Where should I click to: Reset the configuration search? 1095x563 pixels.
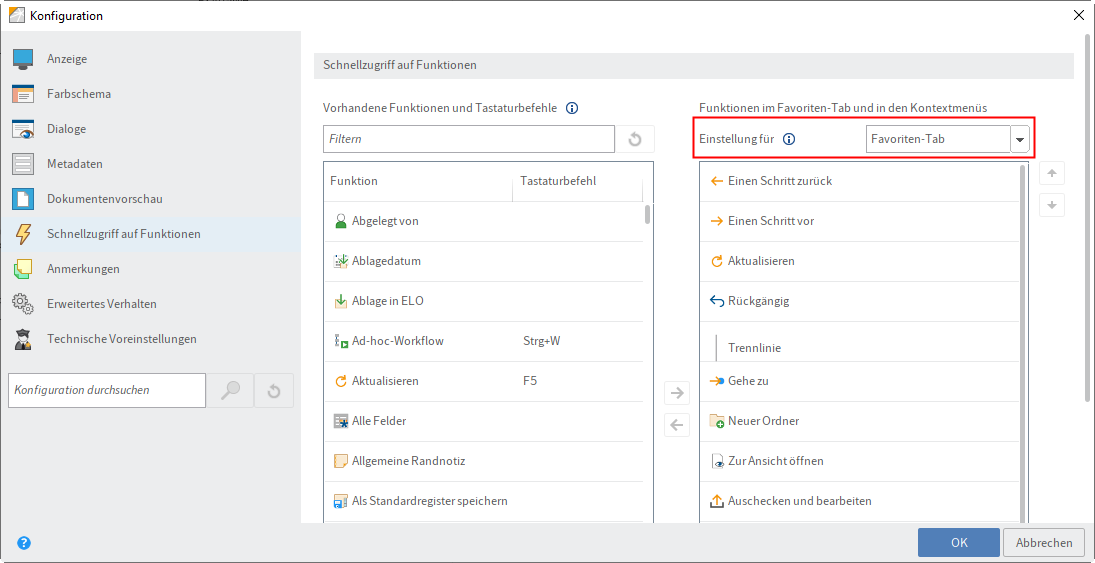[274, 390]
